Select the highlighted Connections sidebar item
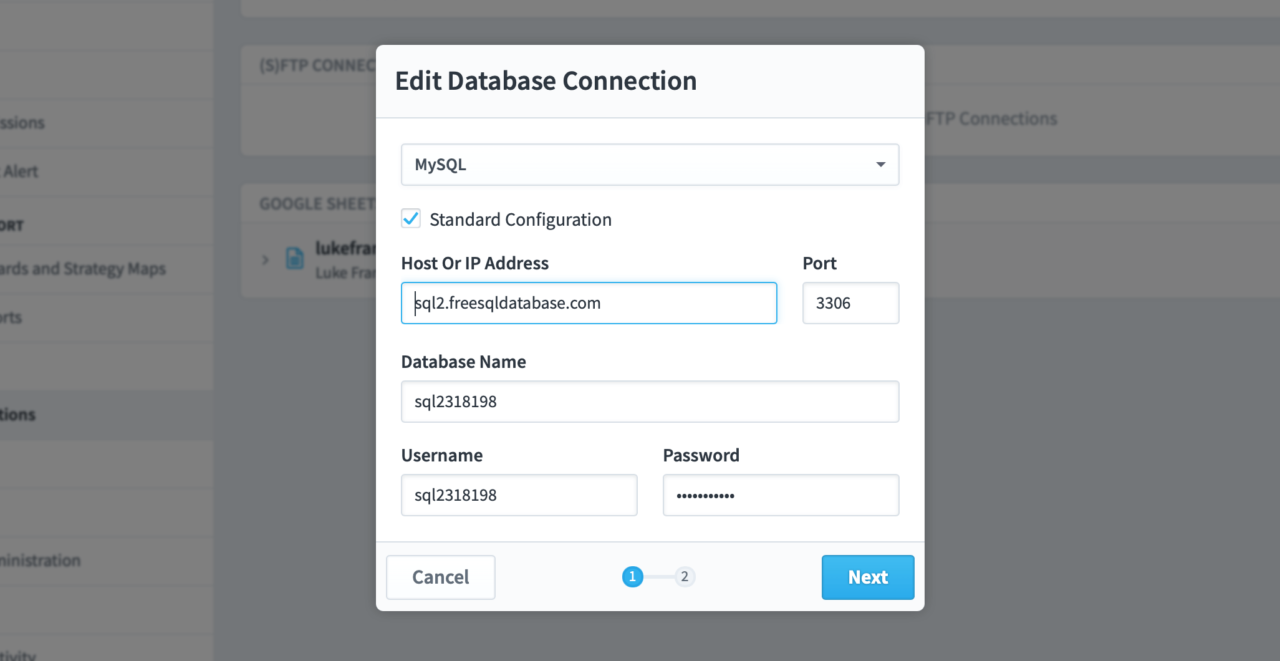The height and width of the screenshot is (661, 1280). coord(20,414)
